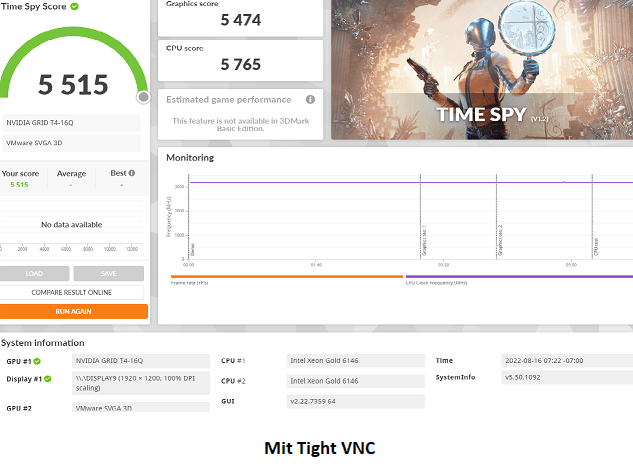Click the green validation check beside GPU #1
Viewport: 633px width, 469px height.
(37, 361)
